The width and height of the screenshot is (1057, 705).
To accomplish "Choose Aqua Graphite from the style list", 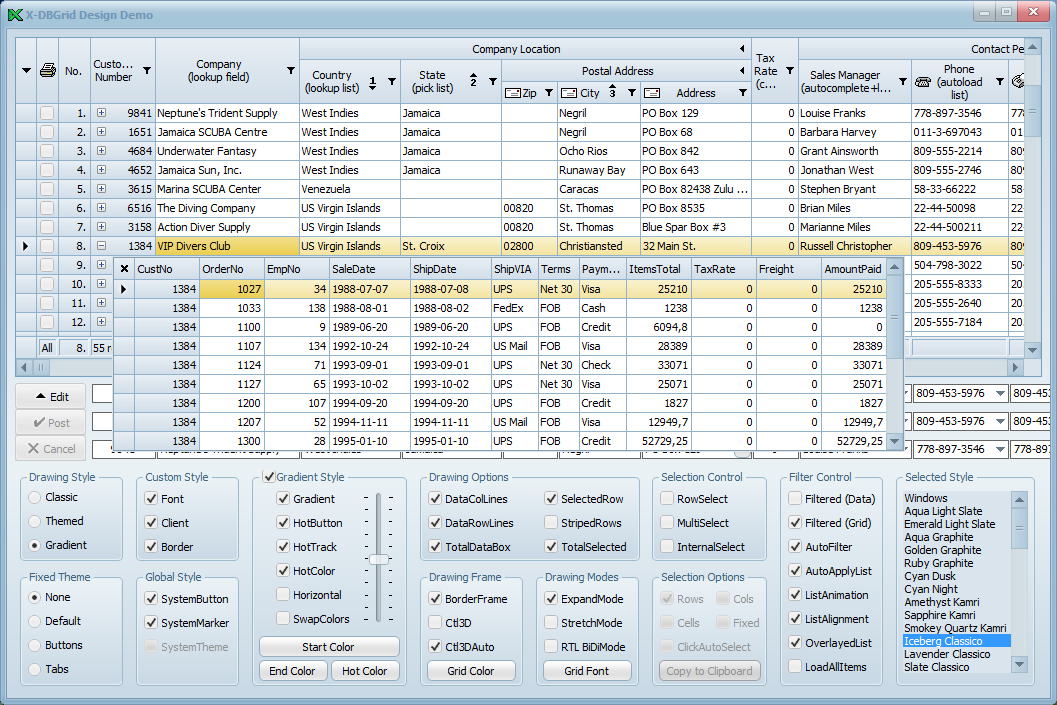I will point(938,537).
